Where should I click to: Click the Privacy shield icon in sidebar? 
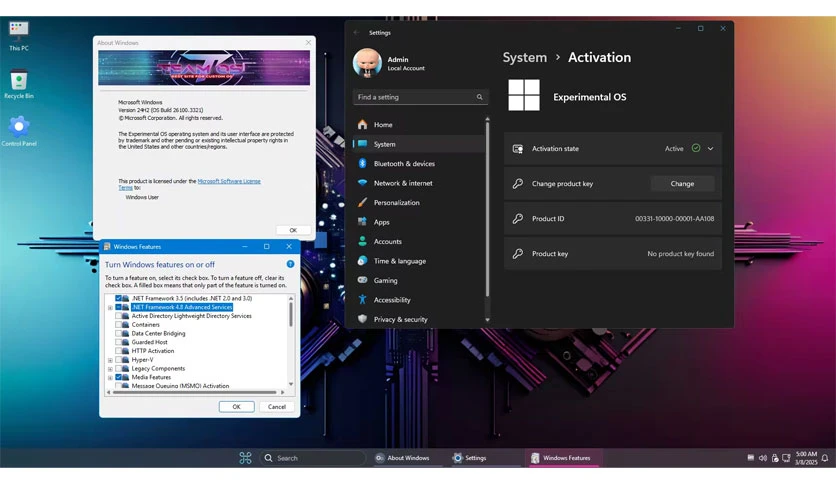pyautogui.click(x=363, y=319)
